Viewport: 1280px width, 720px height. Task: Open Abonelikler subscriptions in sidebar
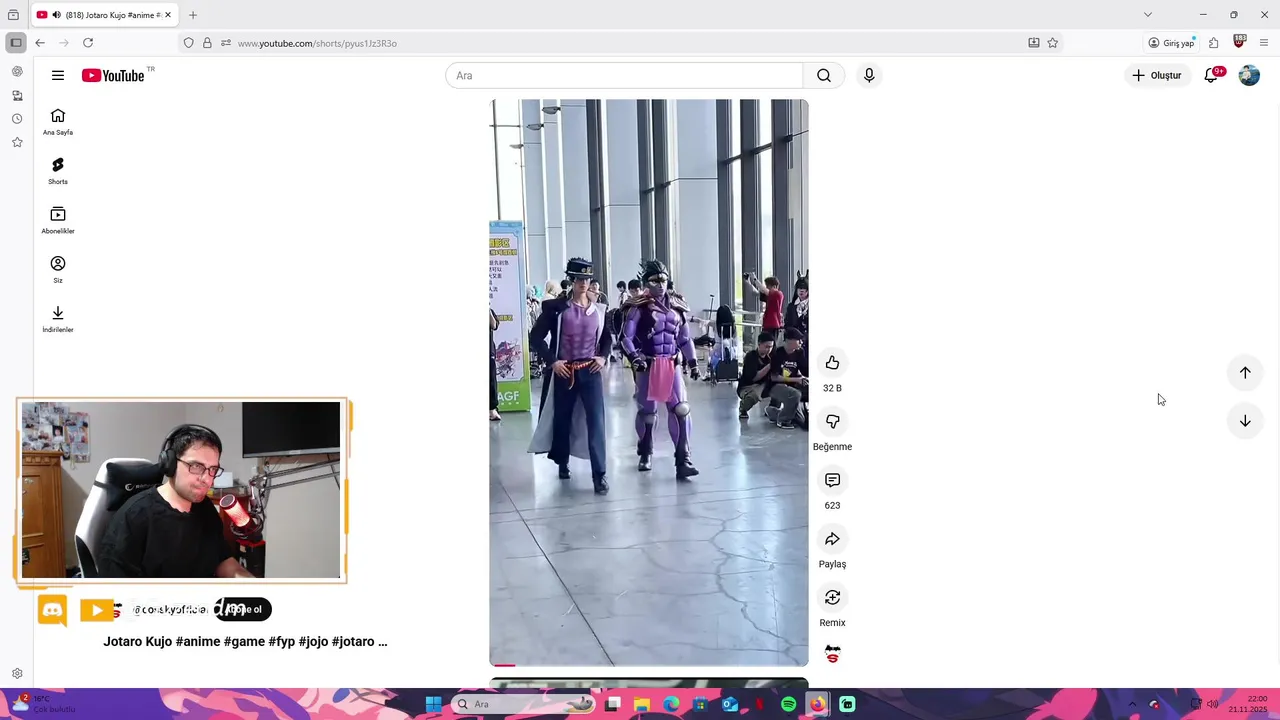coord(58,220)
